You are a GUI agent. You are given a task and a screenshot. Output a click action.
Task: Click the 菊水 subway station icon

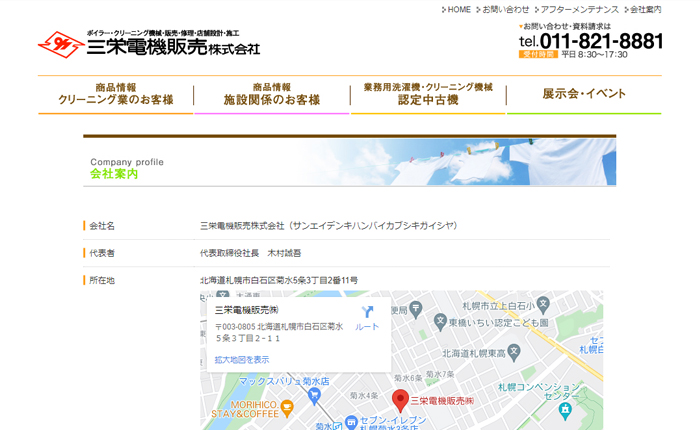click(x=338, y=426)
